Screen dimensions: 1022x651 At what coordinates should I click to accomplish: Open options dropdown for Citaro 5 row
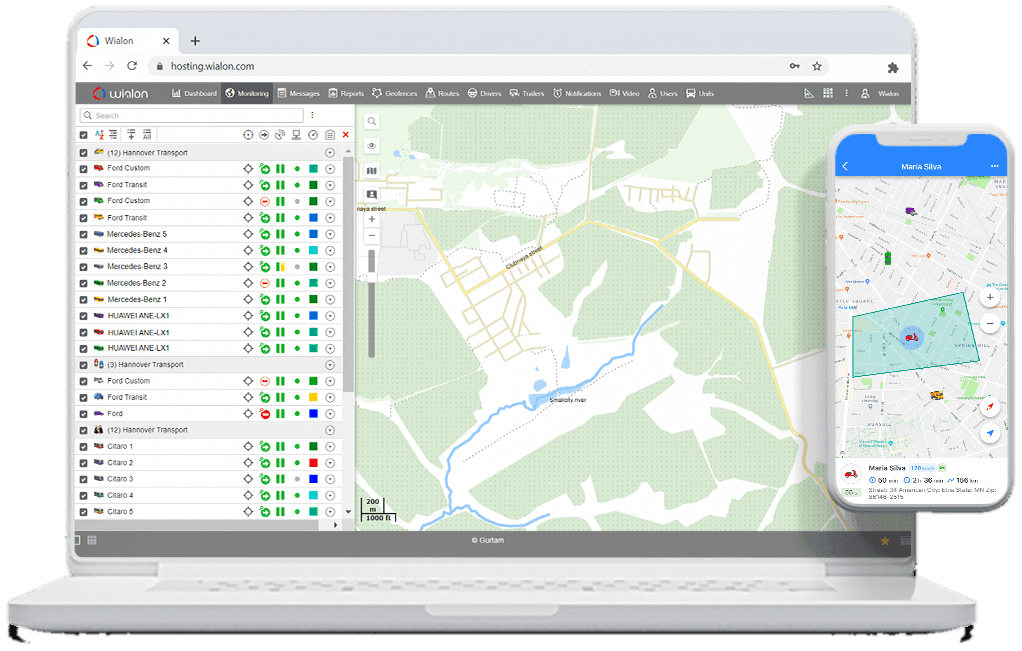point(330,512)
